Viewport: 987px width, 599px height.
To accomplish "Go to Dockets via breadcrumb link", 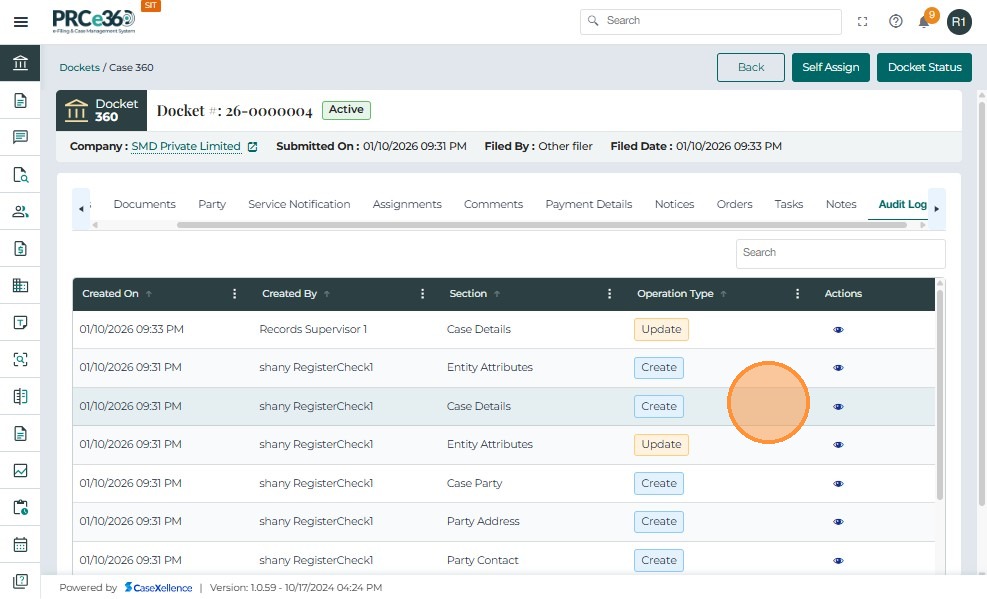I will [x=79, y=68].
